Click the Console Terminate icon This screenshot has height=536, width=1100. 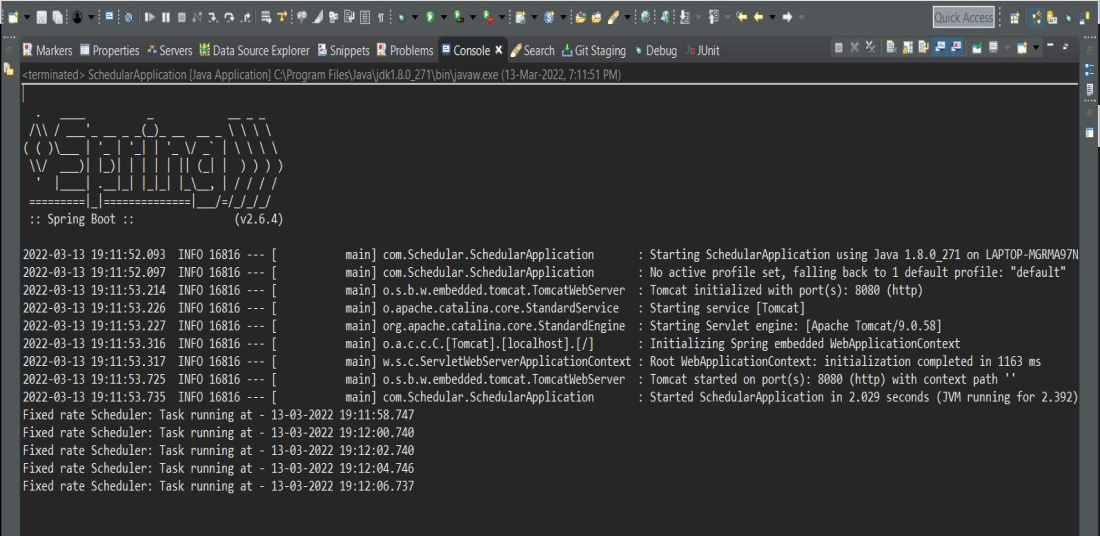[838, 47]
